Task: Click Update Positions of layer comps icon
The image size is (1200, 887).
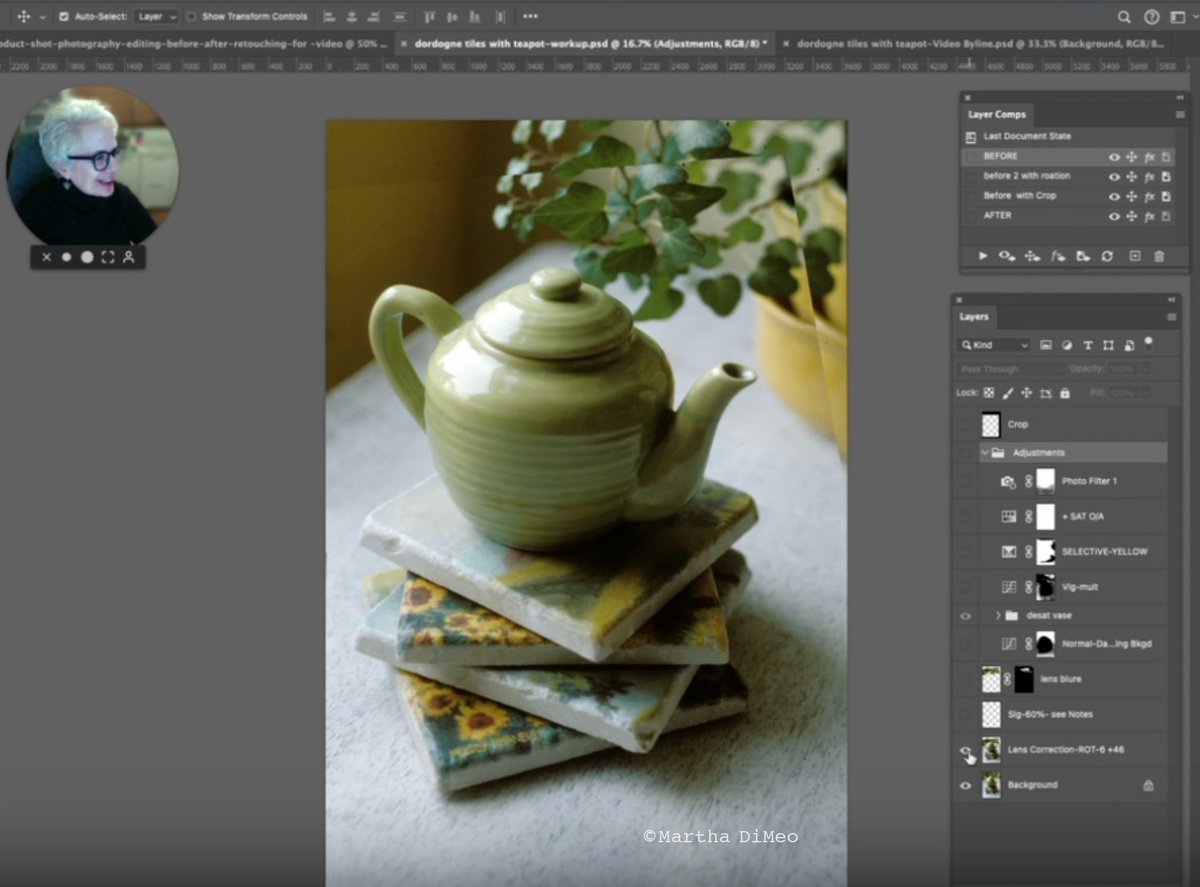Action: point(1032,256)
